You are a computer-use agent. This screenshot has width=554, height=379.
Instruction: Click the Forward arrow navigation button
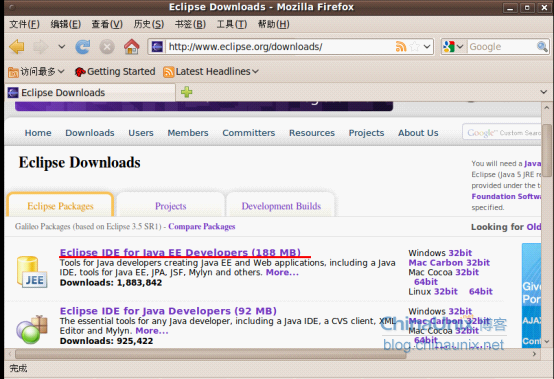[x=40, y=47]
